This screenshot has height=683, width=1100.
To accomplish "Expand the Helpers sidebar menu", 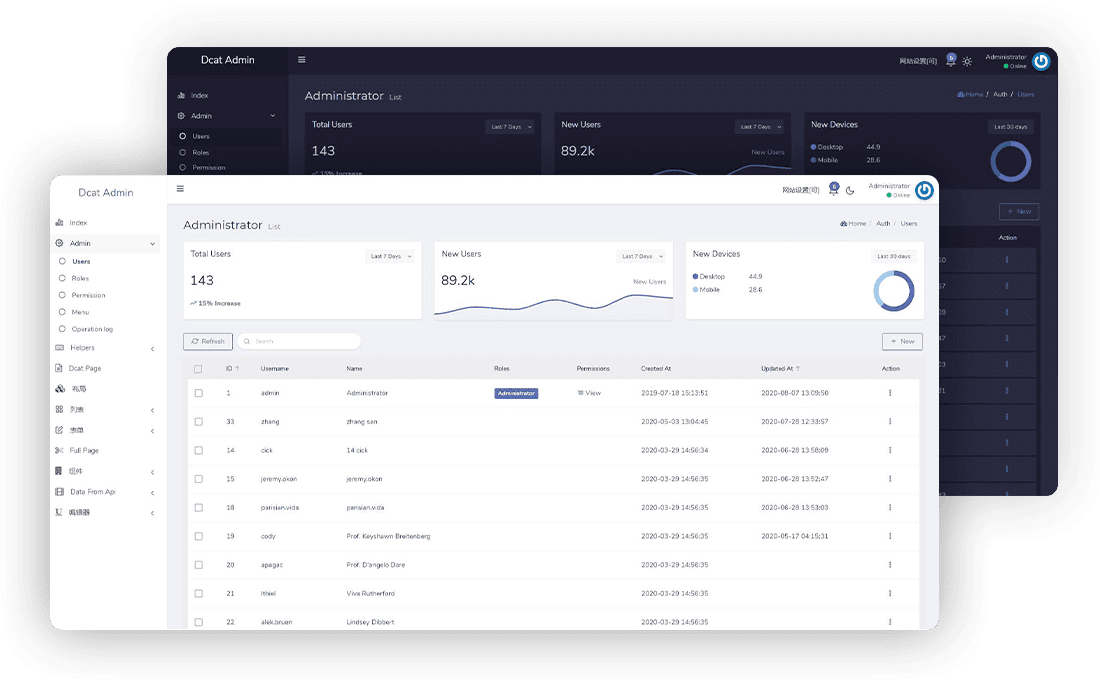I will [105, 348].
